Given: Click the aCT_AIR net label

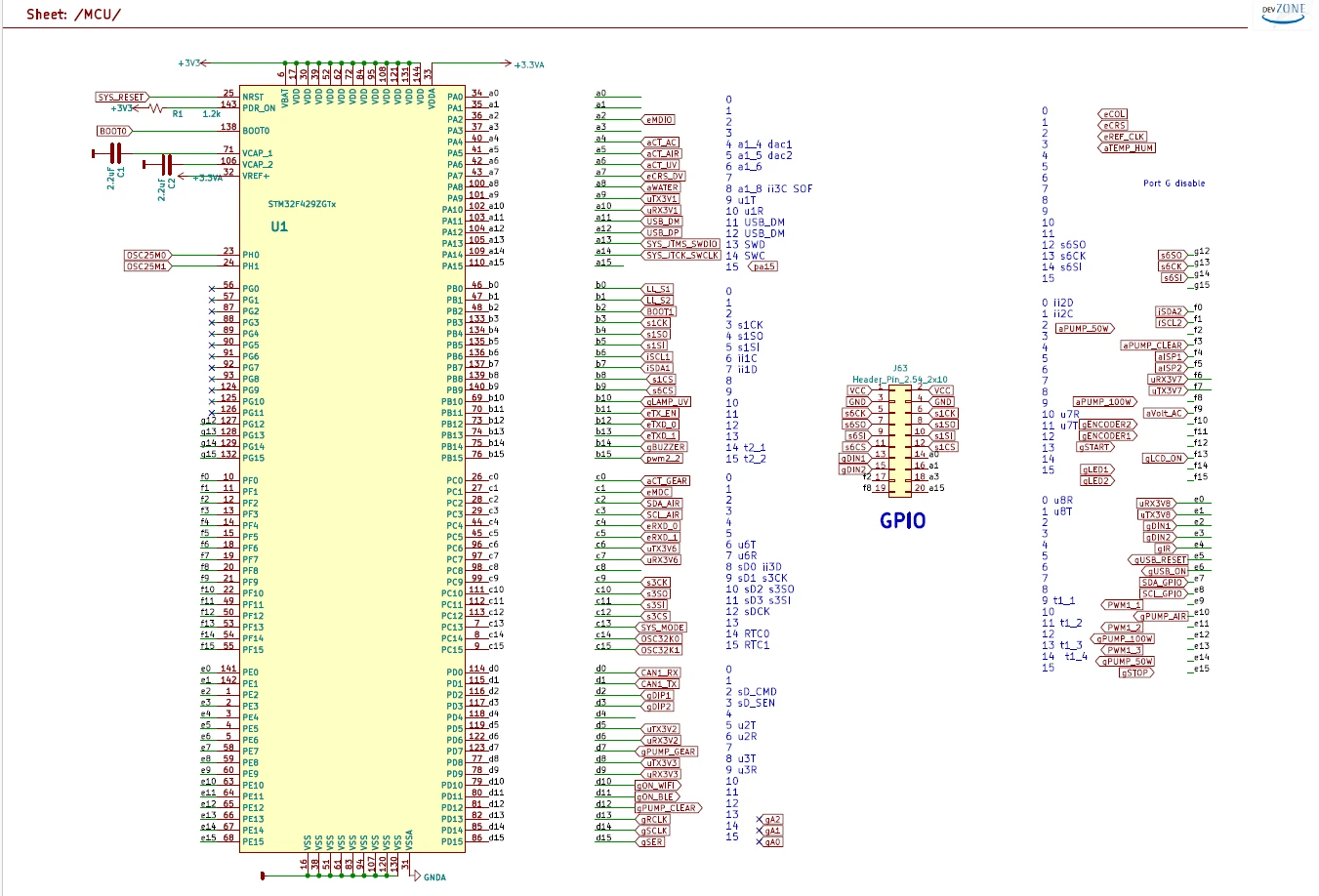Looking at the screenshot, I should coord(662,154).
